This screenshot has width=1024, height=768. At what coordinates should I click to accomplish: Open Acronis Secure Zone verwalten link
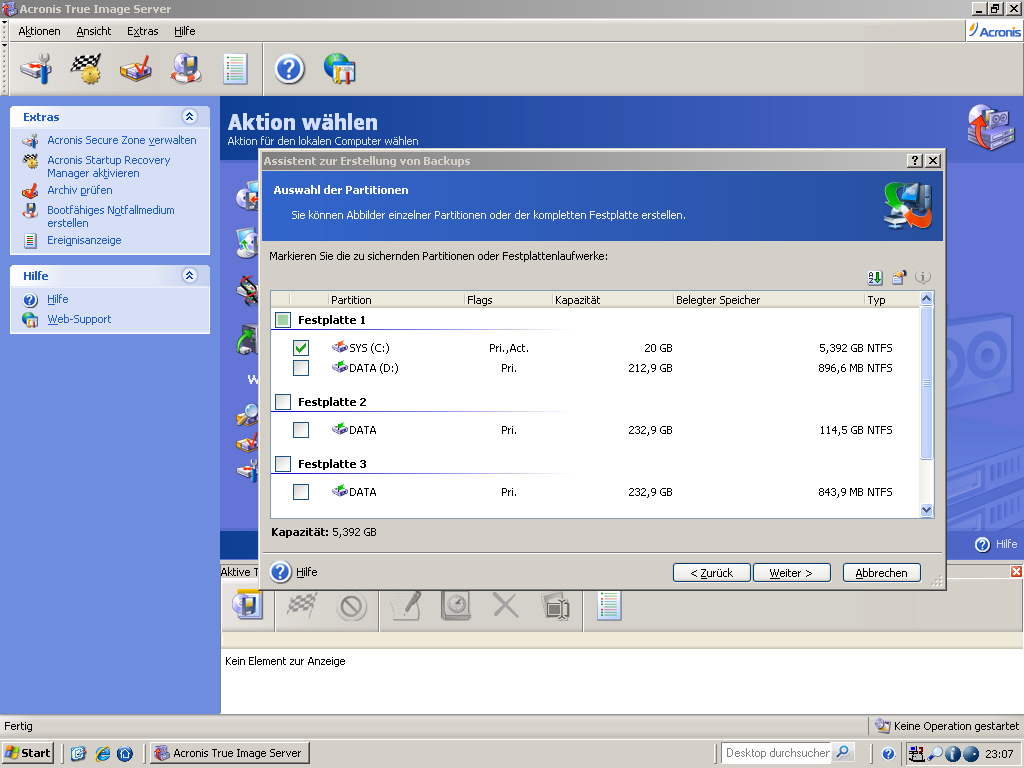pos(121,140)
